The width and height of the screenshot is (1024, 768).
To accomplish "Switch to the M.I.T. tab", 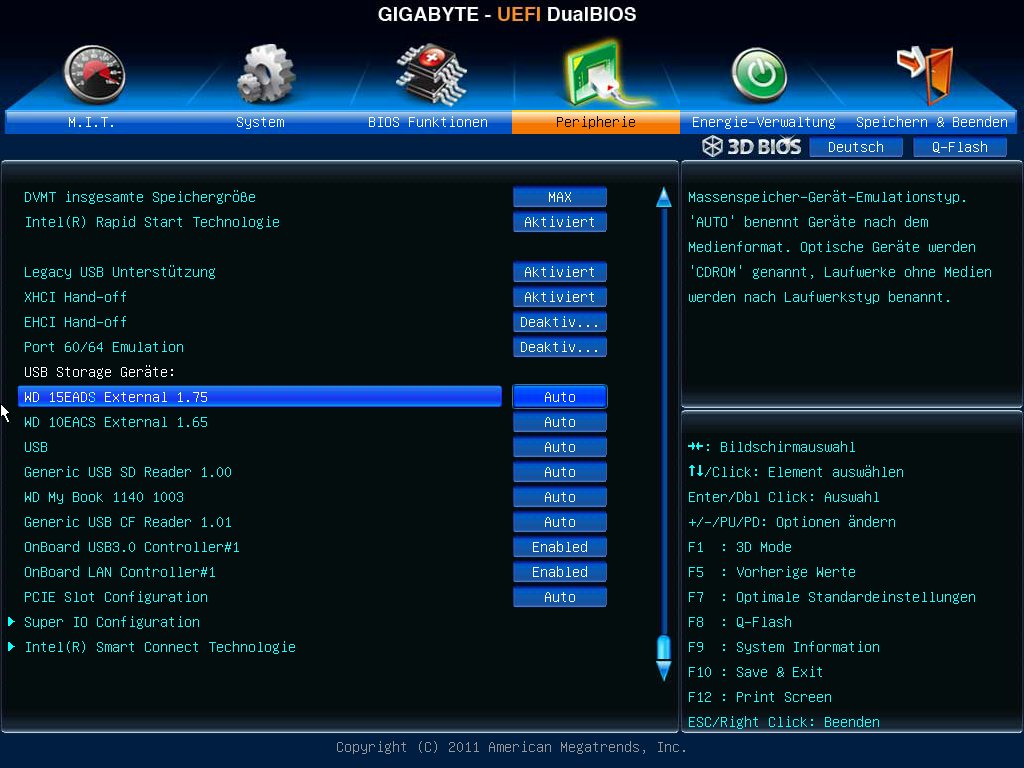I will pyautogui.click(x=91, y=122).
